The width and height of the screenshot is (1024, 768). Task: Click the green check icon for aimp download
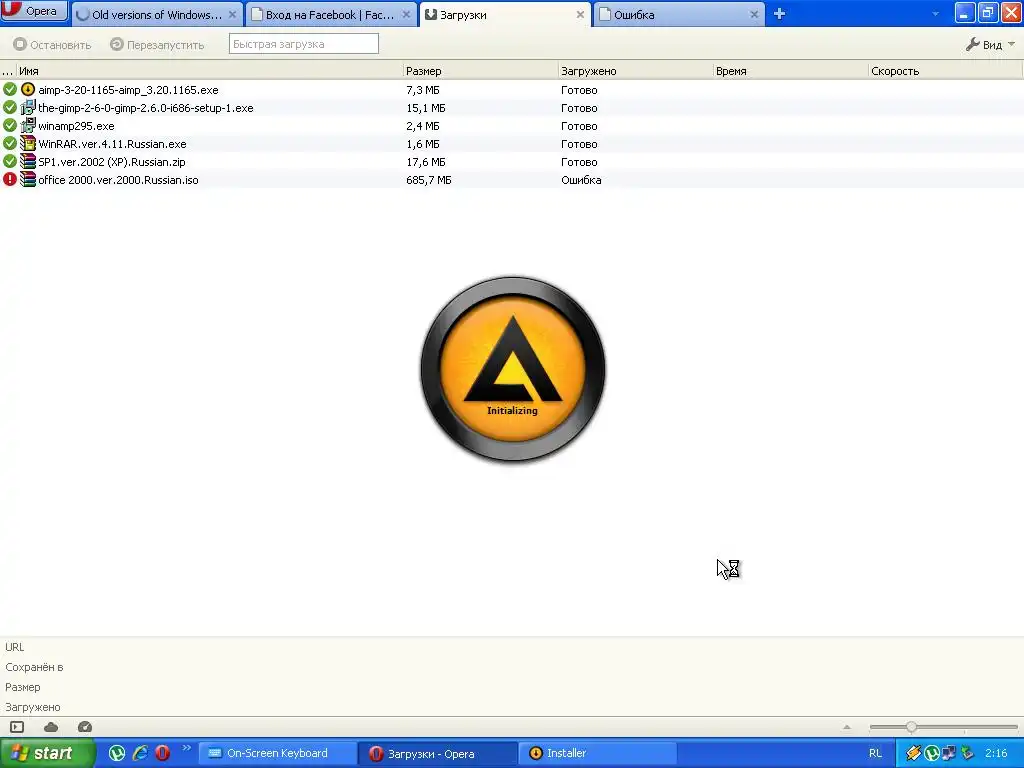pos(10,89)
